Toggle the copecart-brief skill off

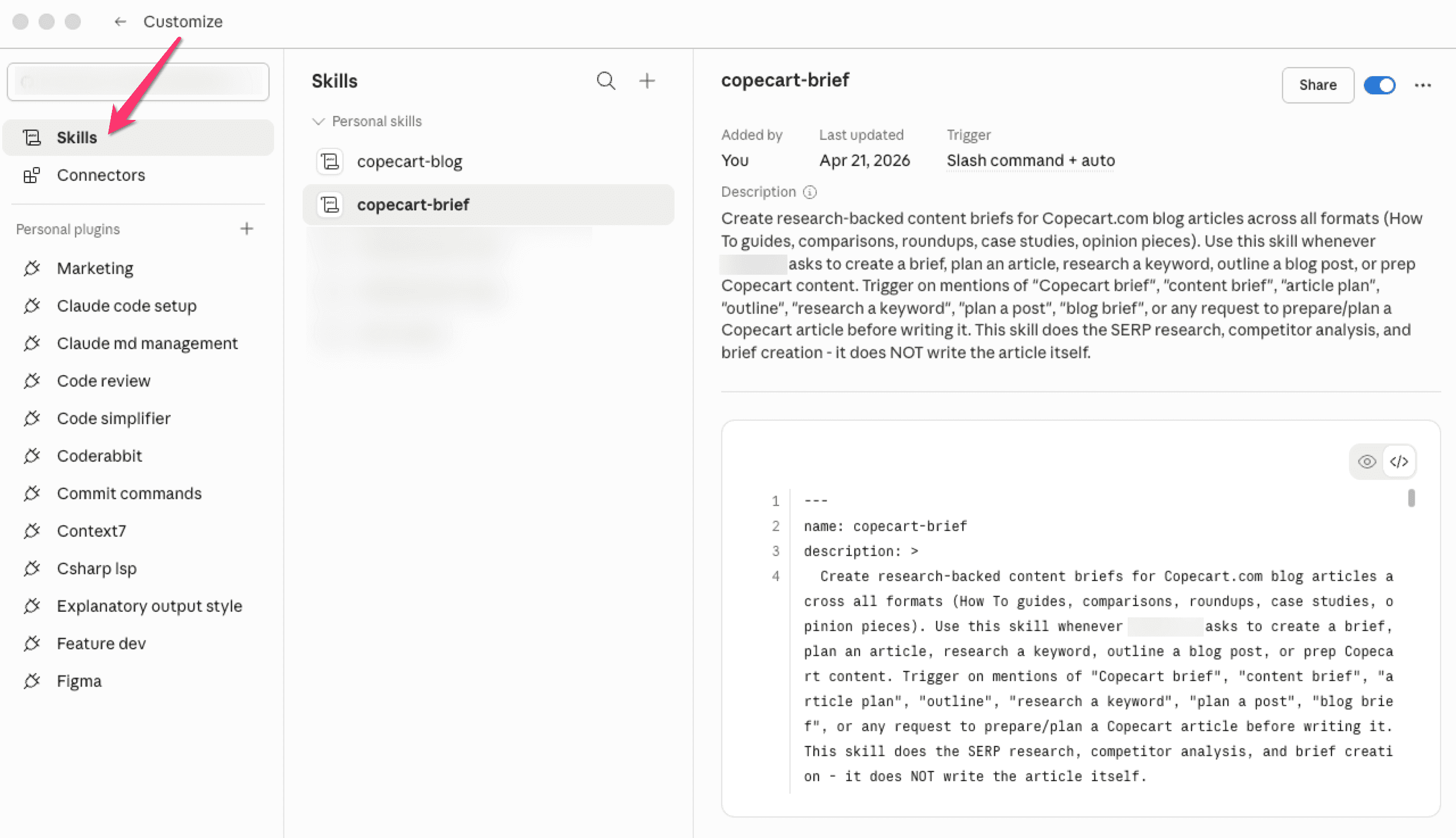pos(1379,85)
